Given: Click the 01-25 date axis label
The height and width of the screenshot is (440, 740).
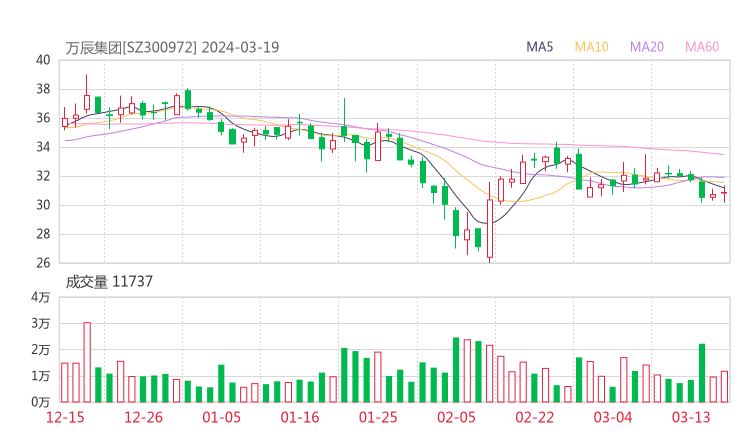Looking at the screenshot, I should tap(378, 417).
